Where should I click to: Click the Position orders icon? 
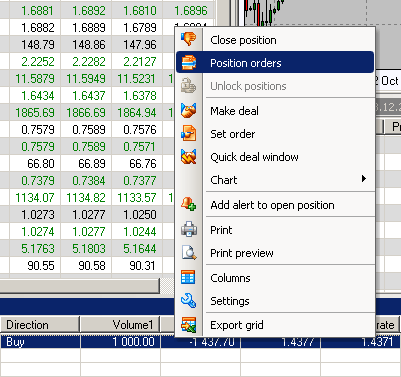(x=188, y=63)
